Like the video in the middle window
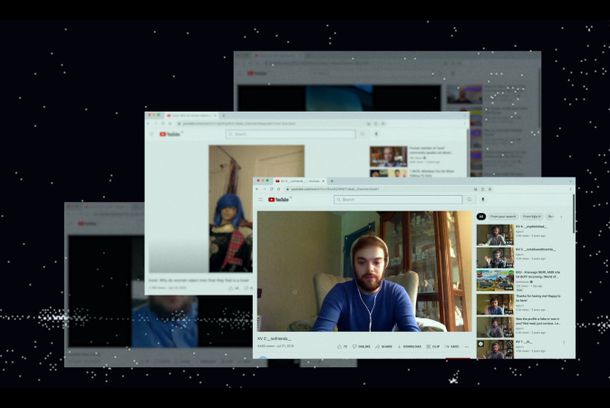Screen dimensions: 610x408 (x=234, y=288)
